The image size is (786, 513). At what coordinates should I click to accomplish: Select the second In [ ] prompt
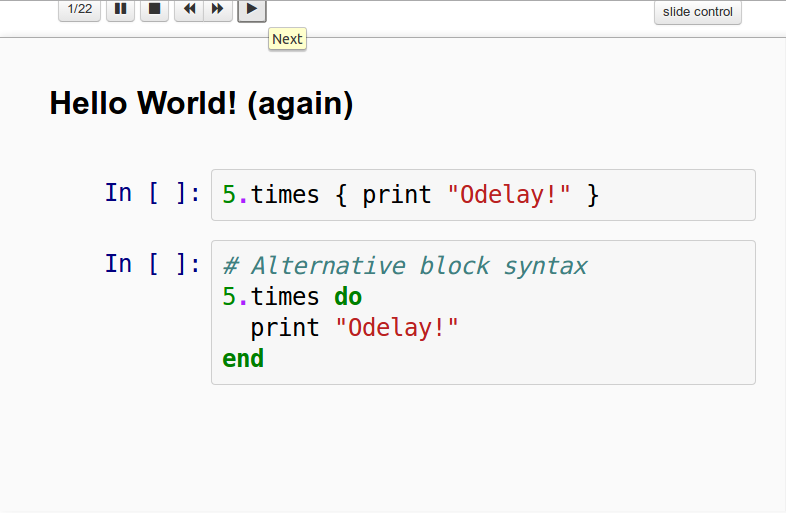click(x=153, y=264)
